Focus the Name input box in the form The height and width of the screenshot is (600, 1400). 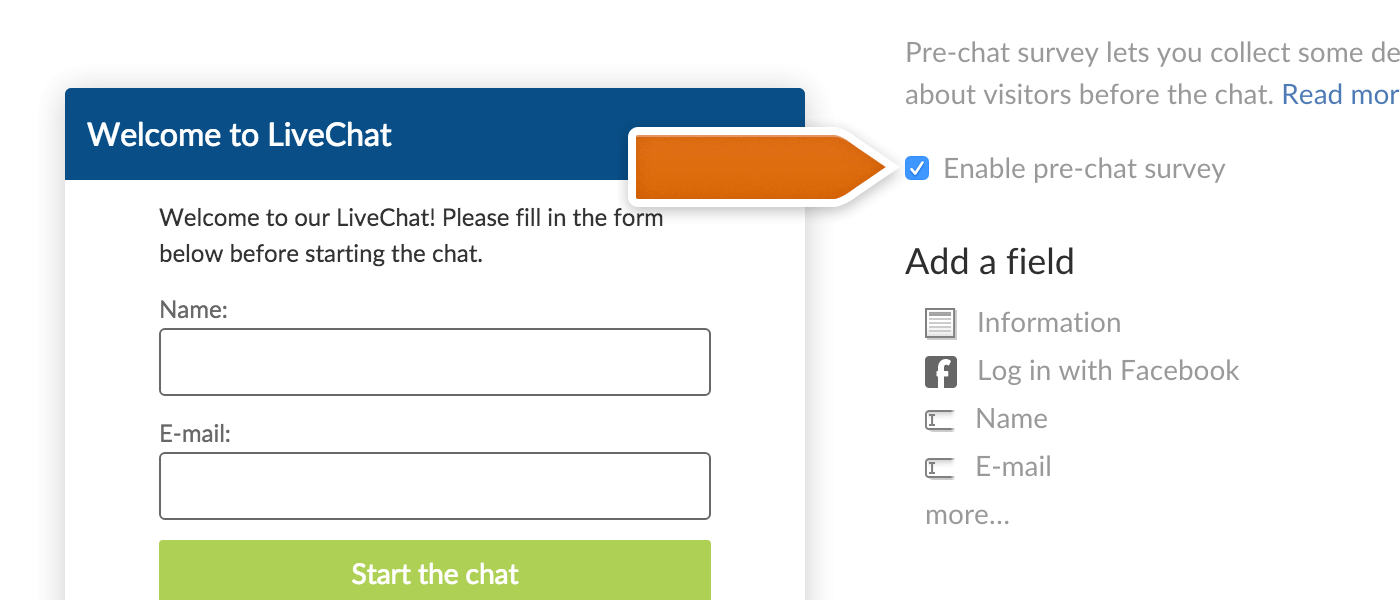[x=435, y=362]
